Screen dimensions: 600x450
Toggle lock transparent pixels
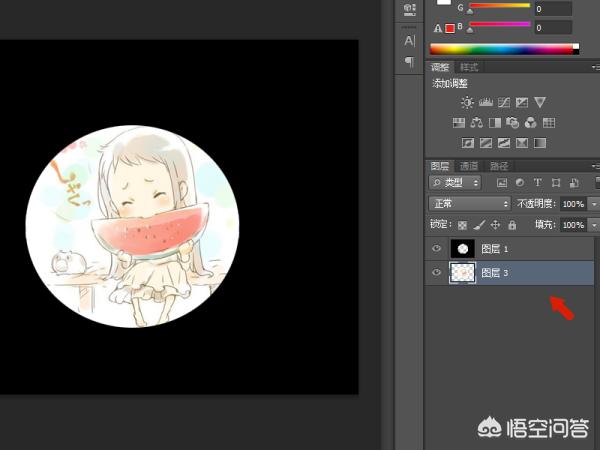click(462, 226)
